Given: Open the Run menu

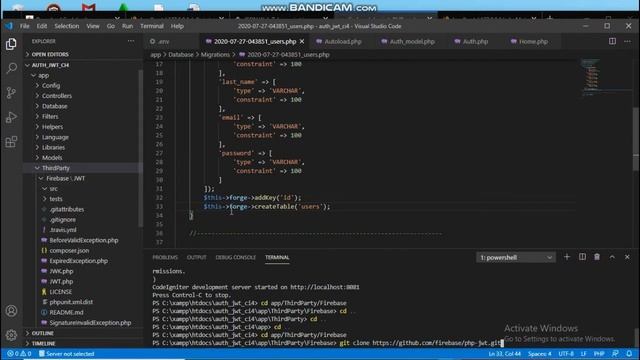Looking at the screenshot, I should pos(127,26).
